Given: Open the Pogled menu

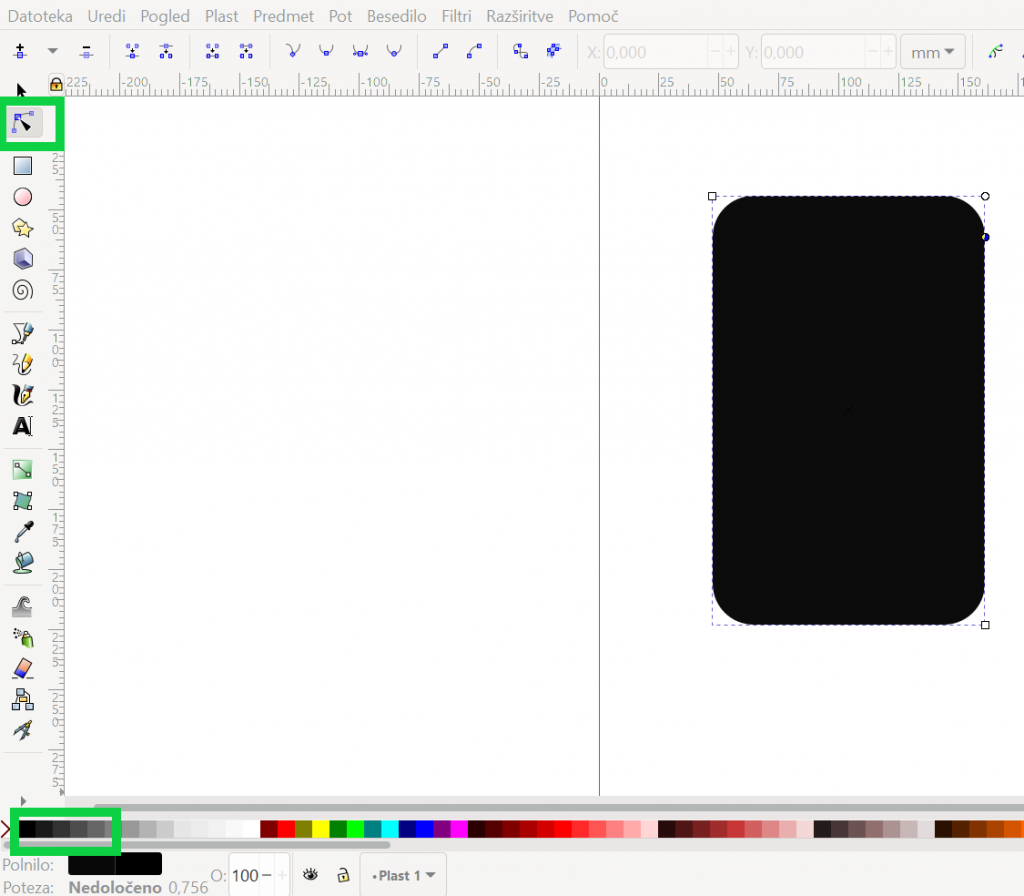Looking at the screenshot, I should [165, 16].
